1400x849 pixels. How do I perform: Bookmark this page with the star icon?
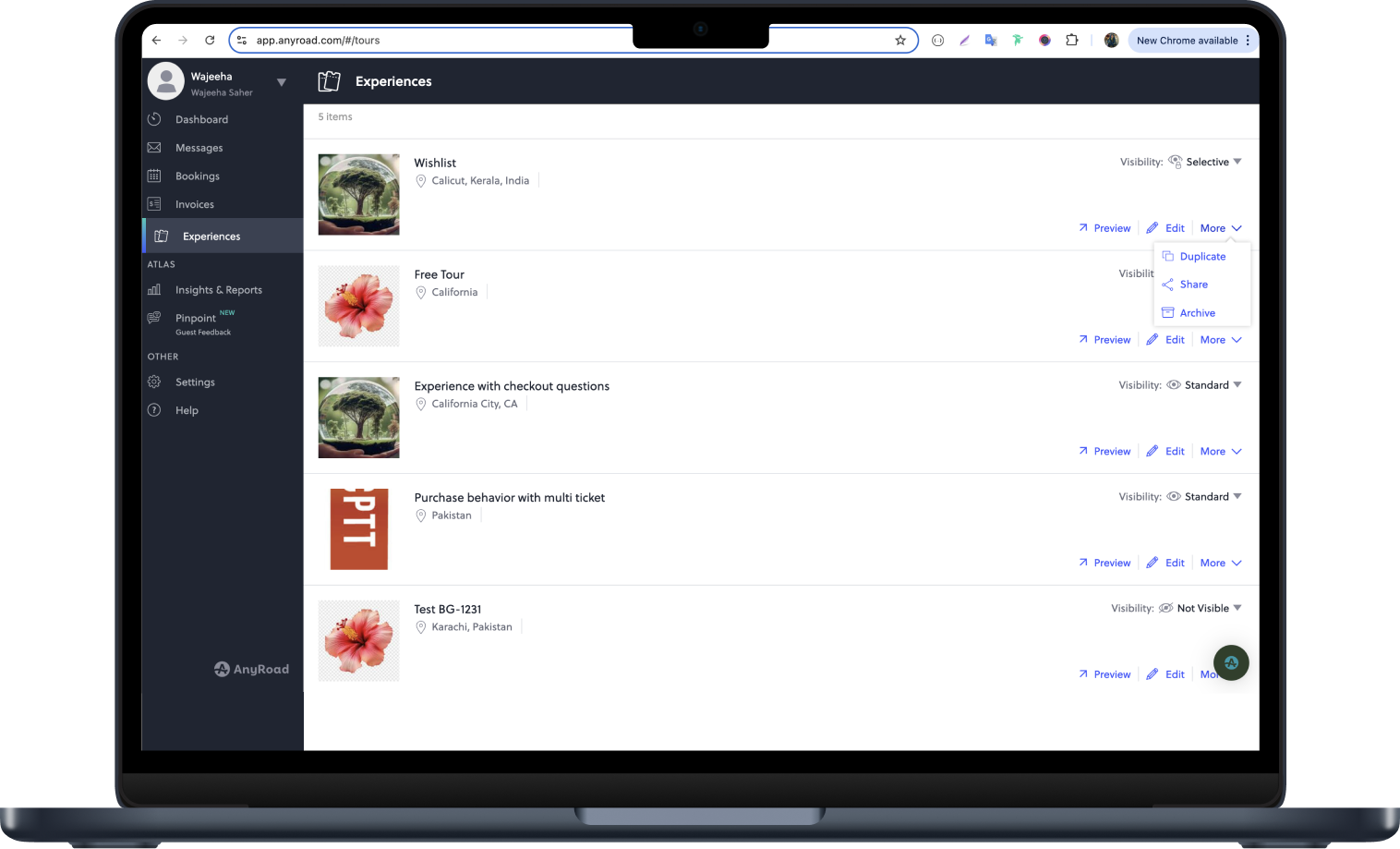[x=900, y=40]
